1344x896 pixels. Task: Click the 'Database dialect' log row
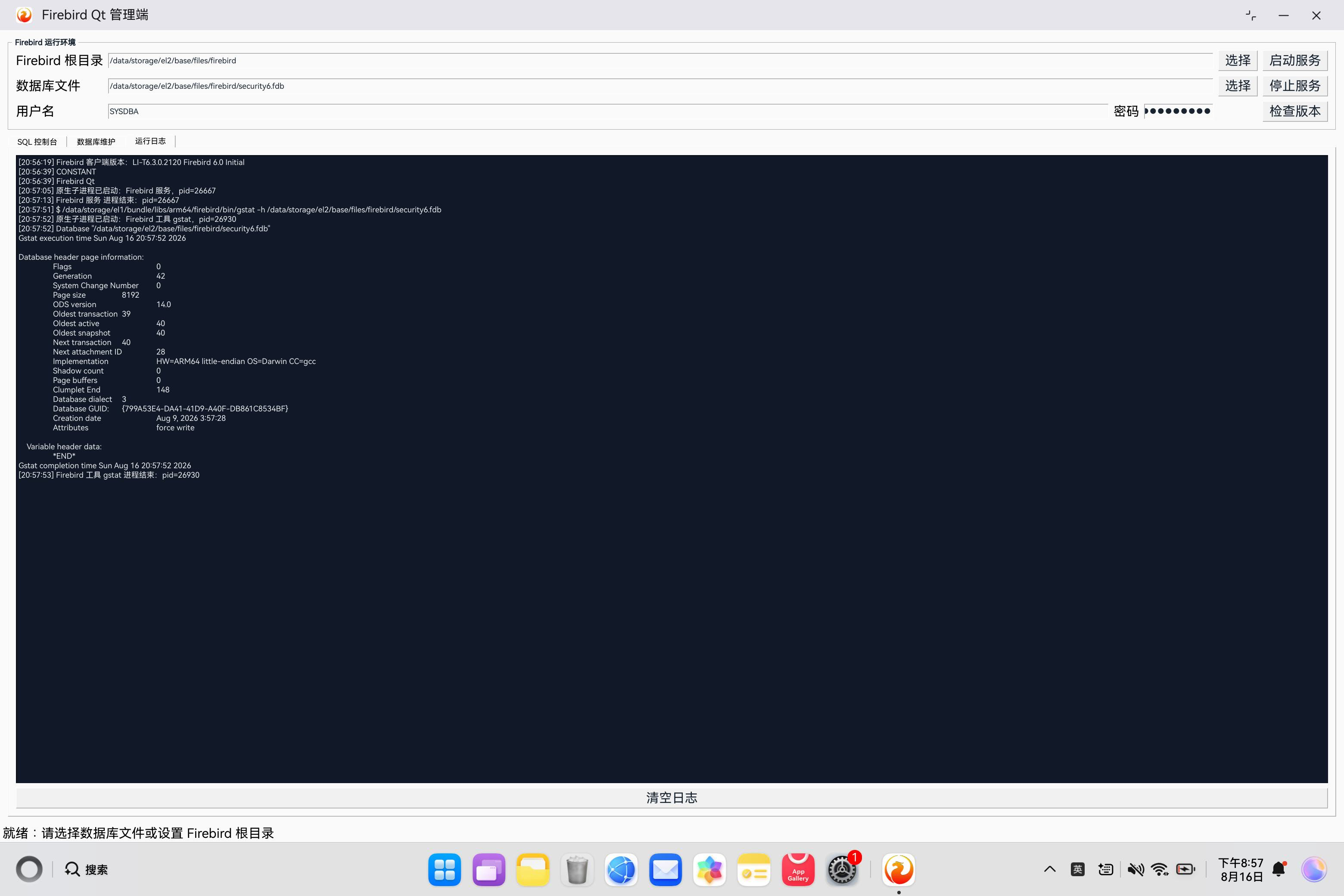click(90, 399)
